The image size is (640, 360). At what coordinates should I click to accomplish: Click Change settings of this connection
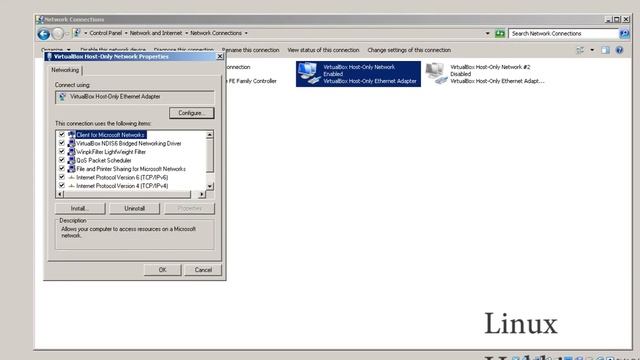pos(409,50)
